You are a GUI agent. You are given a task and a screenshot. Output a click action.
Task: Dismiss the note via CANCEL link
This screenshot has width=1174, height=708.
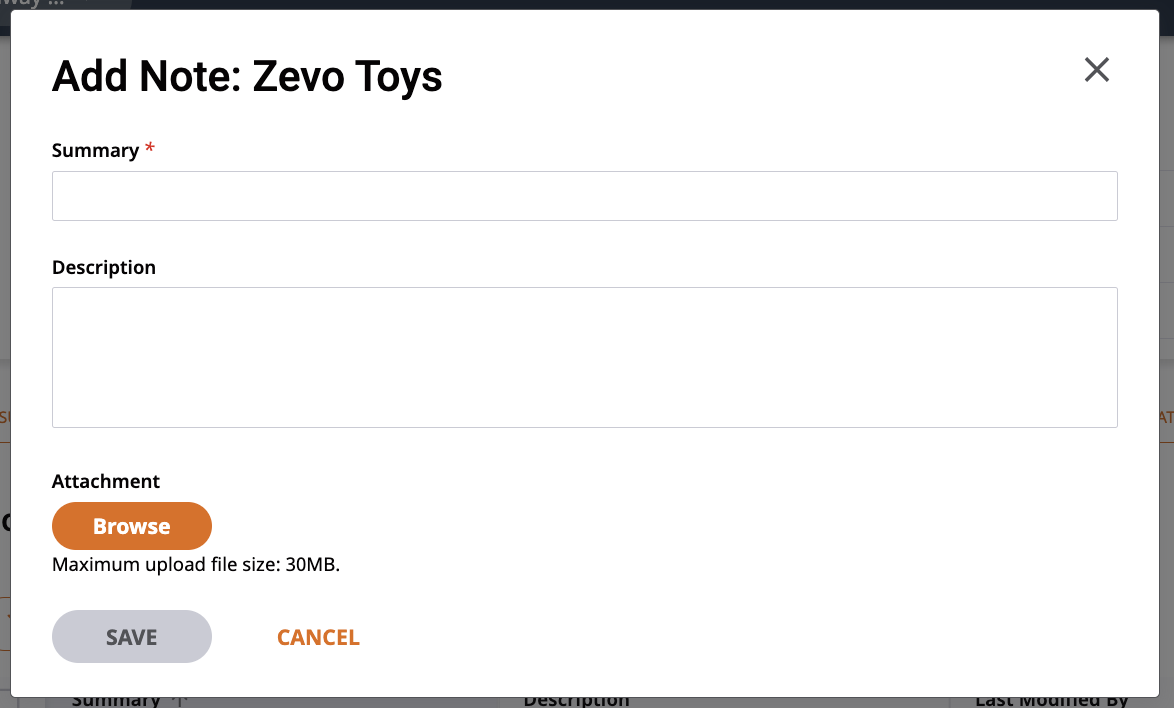[318, 637]
